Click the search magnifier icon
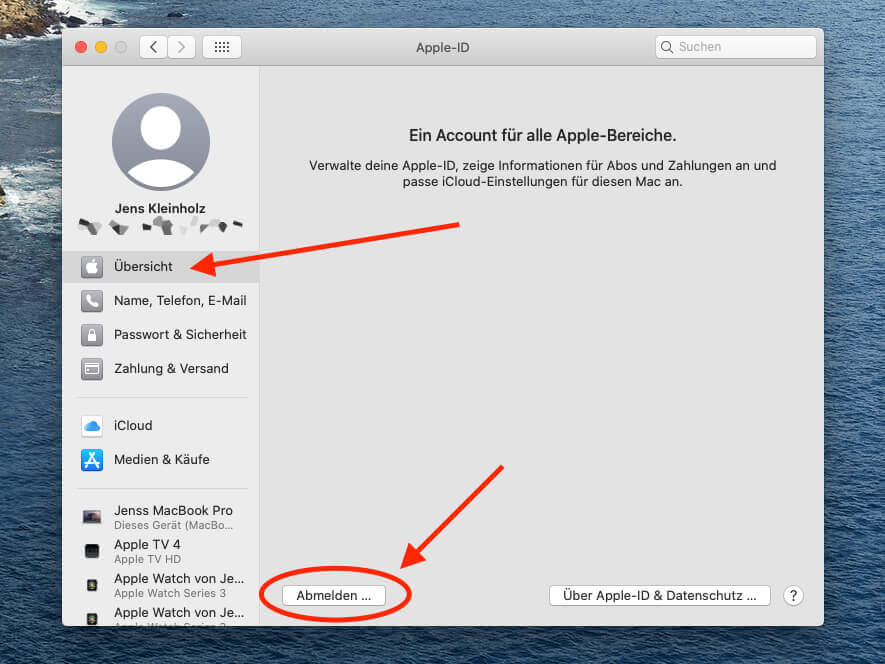 tap(667, 47)
